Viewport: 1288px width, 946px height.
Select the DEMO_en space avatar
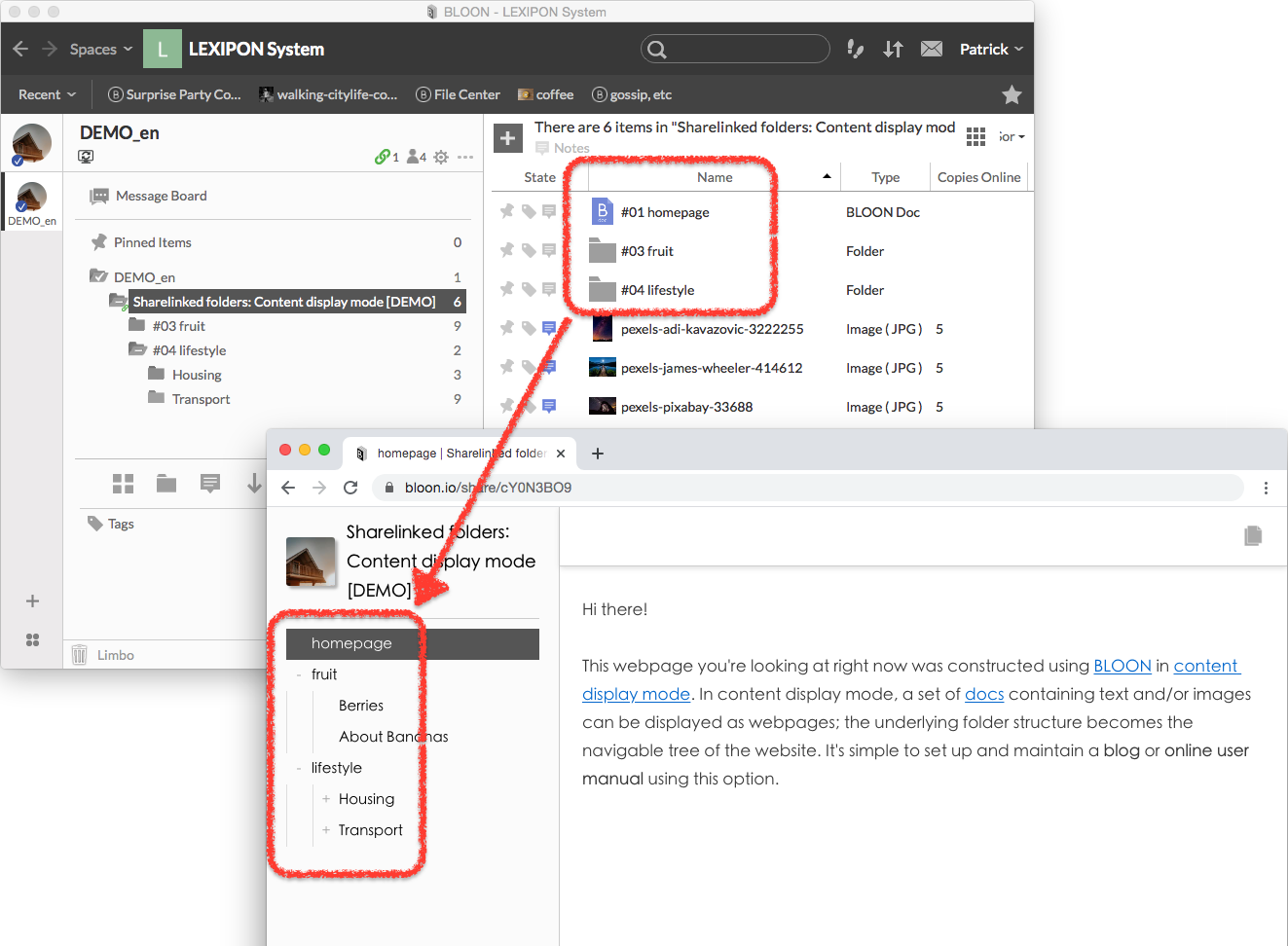(x=32, y=202)
